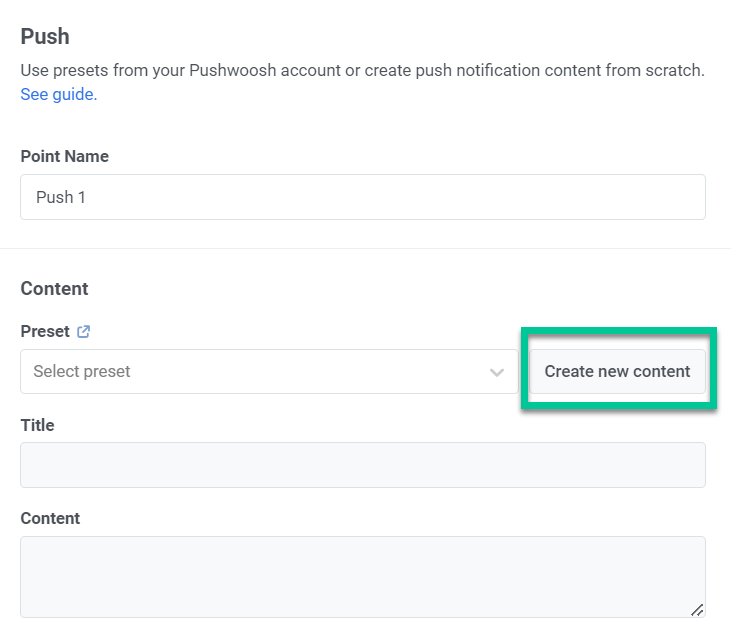The image size is (731, 642).
Task: Focus the Point Name input field
Action: [363, 197]
